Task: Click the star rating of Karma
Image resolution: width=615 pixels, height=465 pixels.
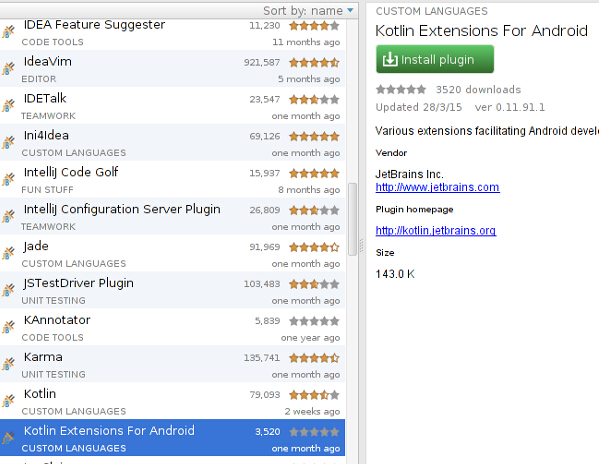Action: click(314, 358)
